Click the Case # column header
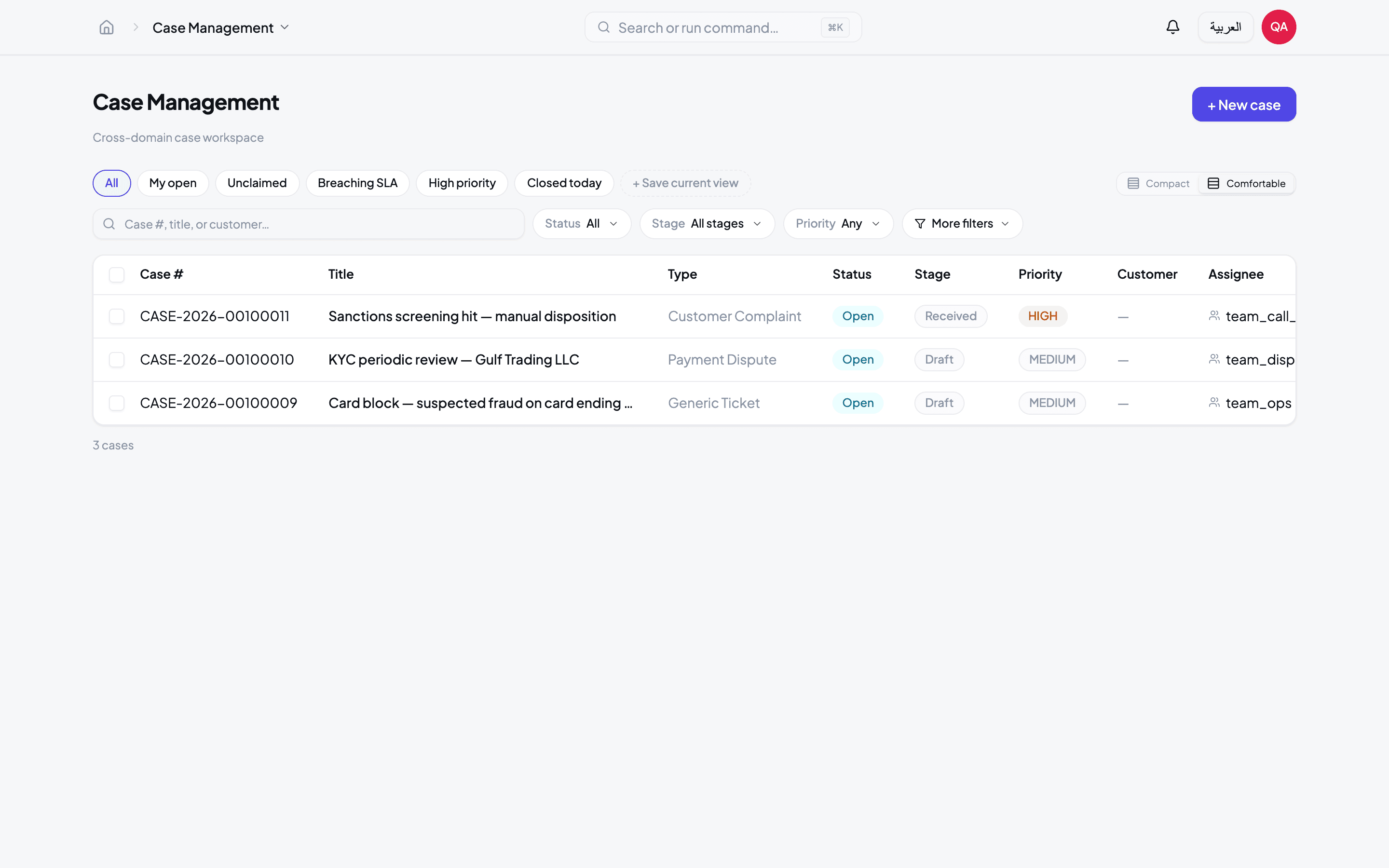 (161, 274)
